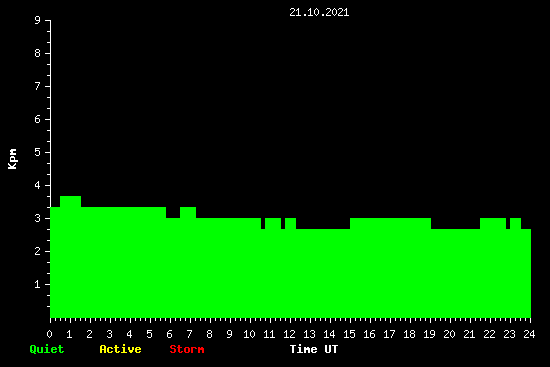550x367 pixels.
Task: Select the red Storm legend label
Action: point(187,349)
